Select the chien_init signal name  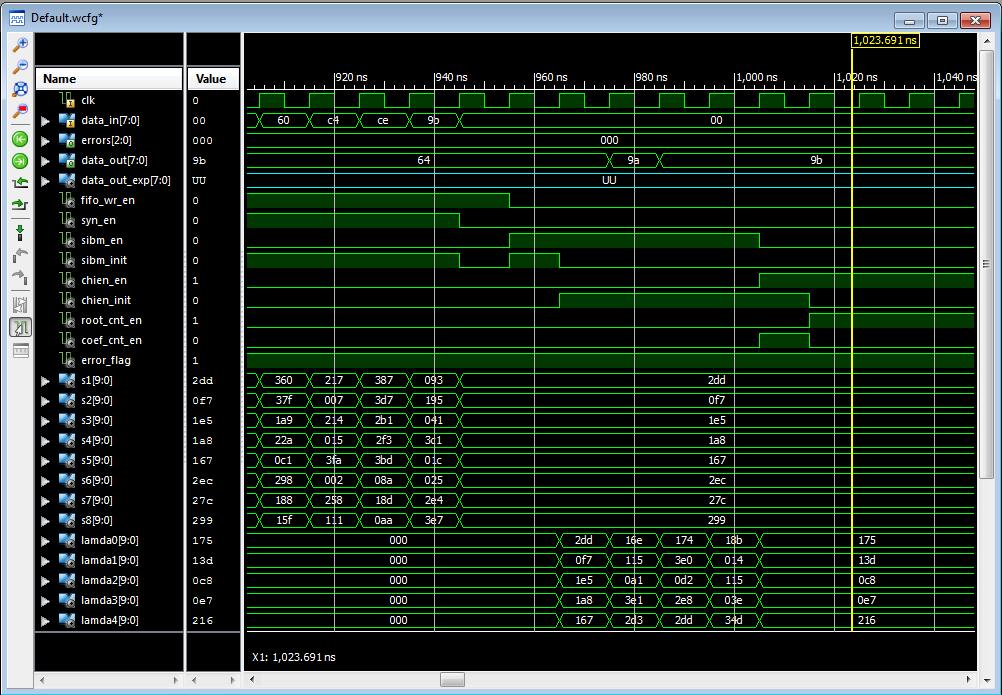coord(106,300)
